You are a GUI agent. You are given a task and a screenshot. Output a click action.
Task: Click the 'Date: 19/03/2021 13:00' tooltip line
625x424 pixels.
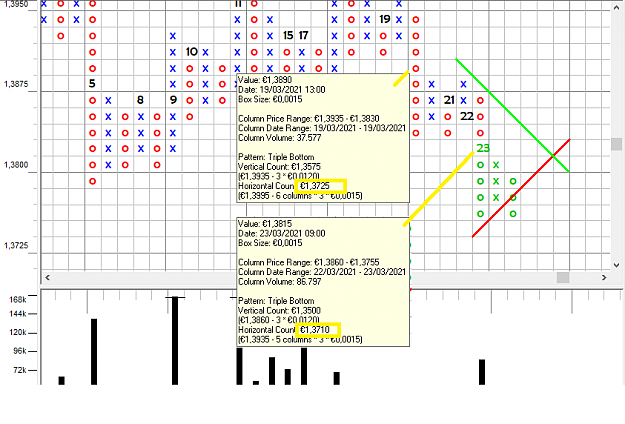[x=282, y=89]
